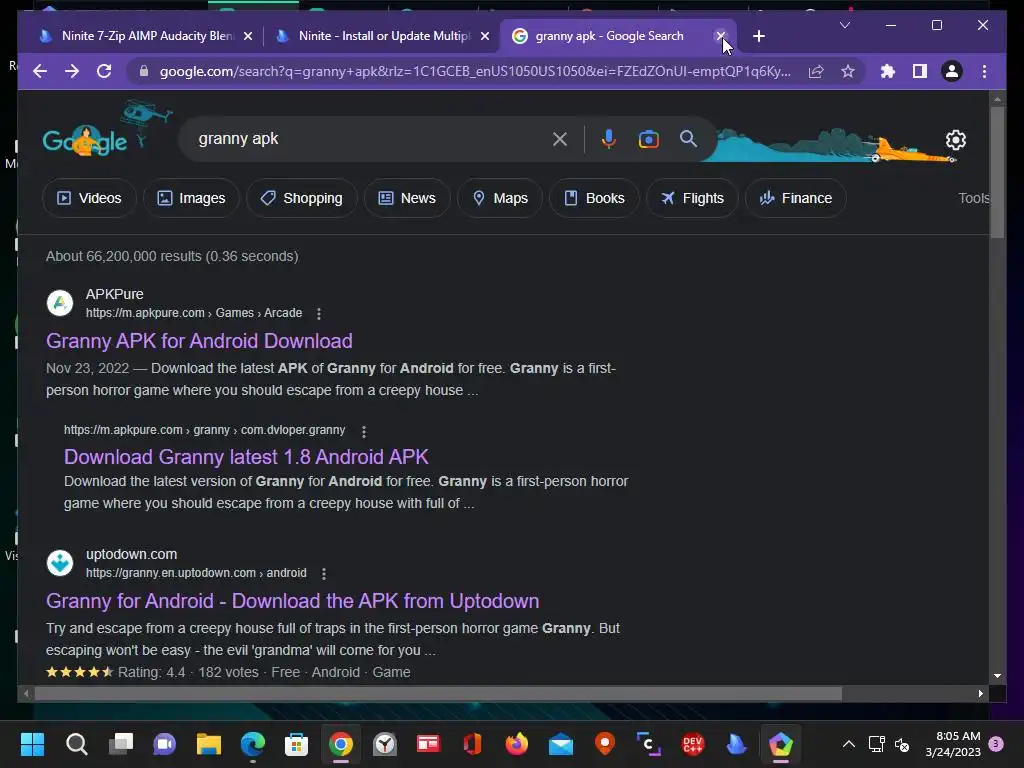This screenshot has width=1024, height=768.
Task: Reload the Google search page
Action: (x=104, y=71)
